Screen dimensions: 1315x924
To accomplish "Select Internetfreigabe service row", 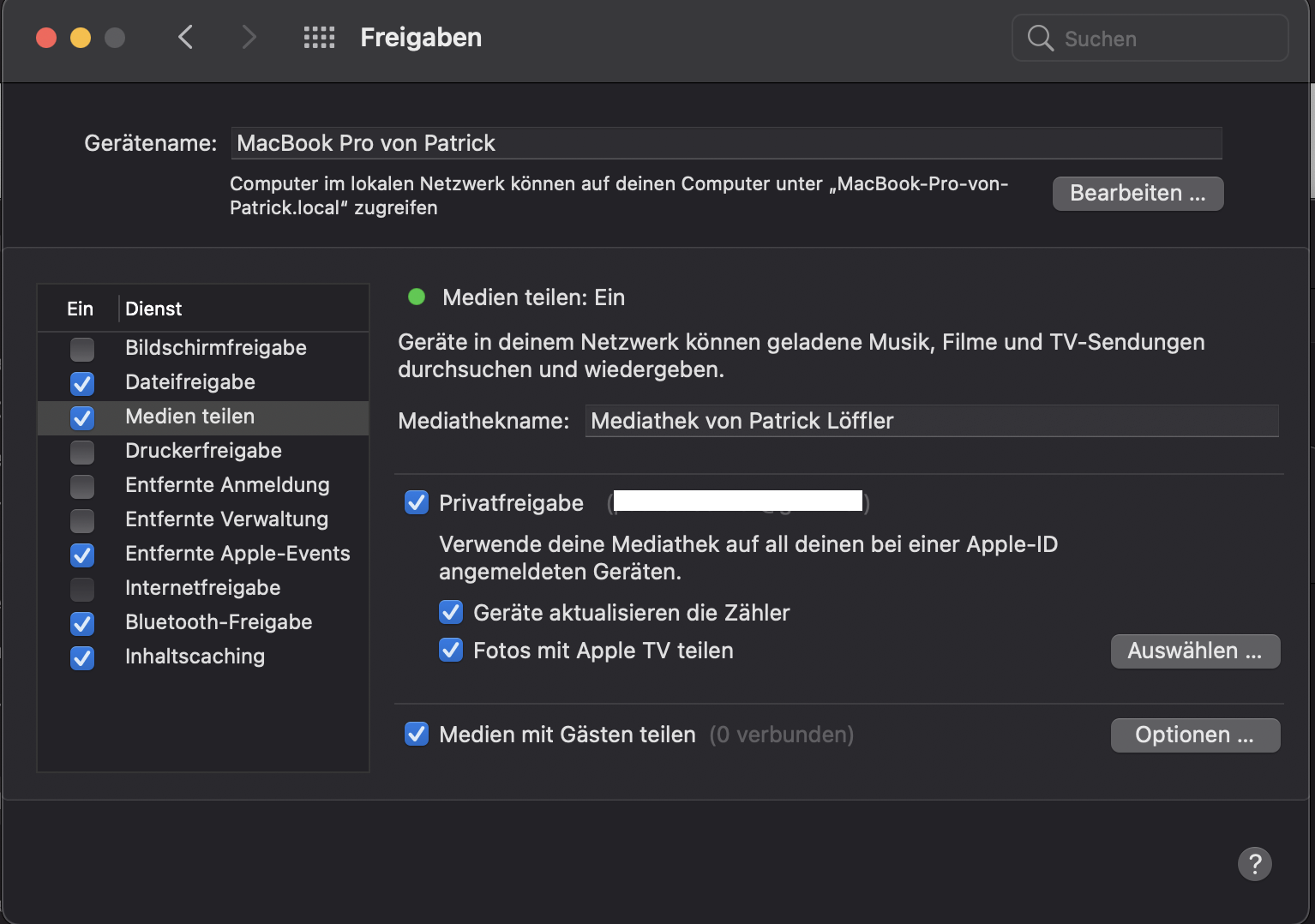I will point(203,588).
